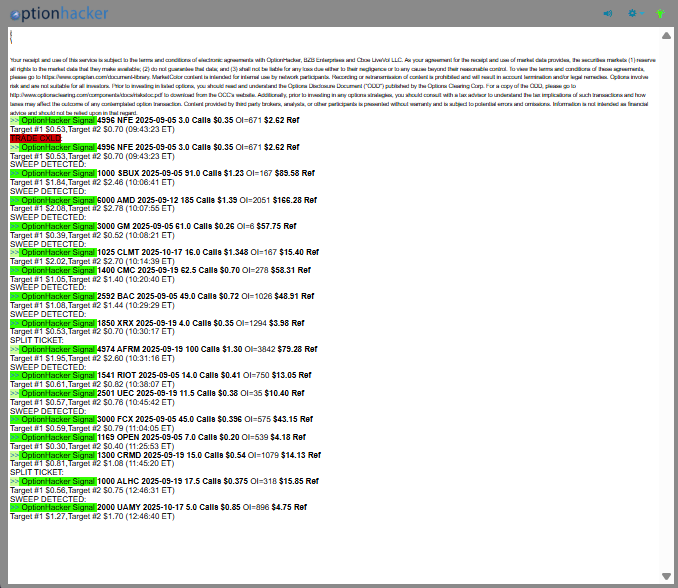Click the OptionHacker Signal tag for $BUX
678x588 pixels.
58,173
